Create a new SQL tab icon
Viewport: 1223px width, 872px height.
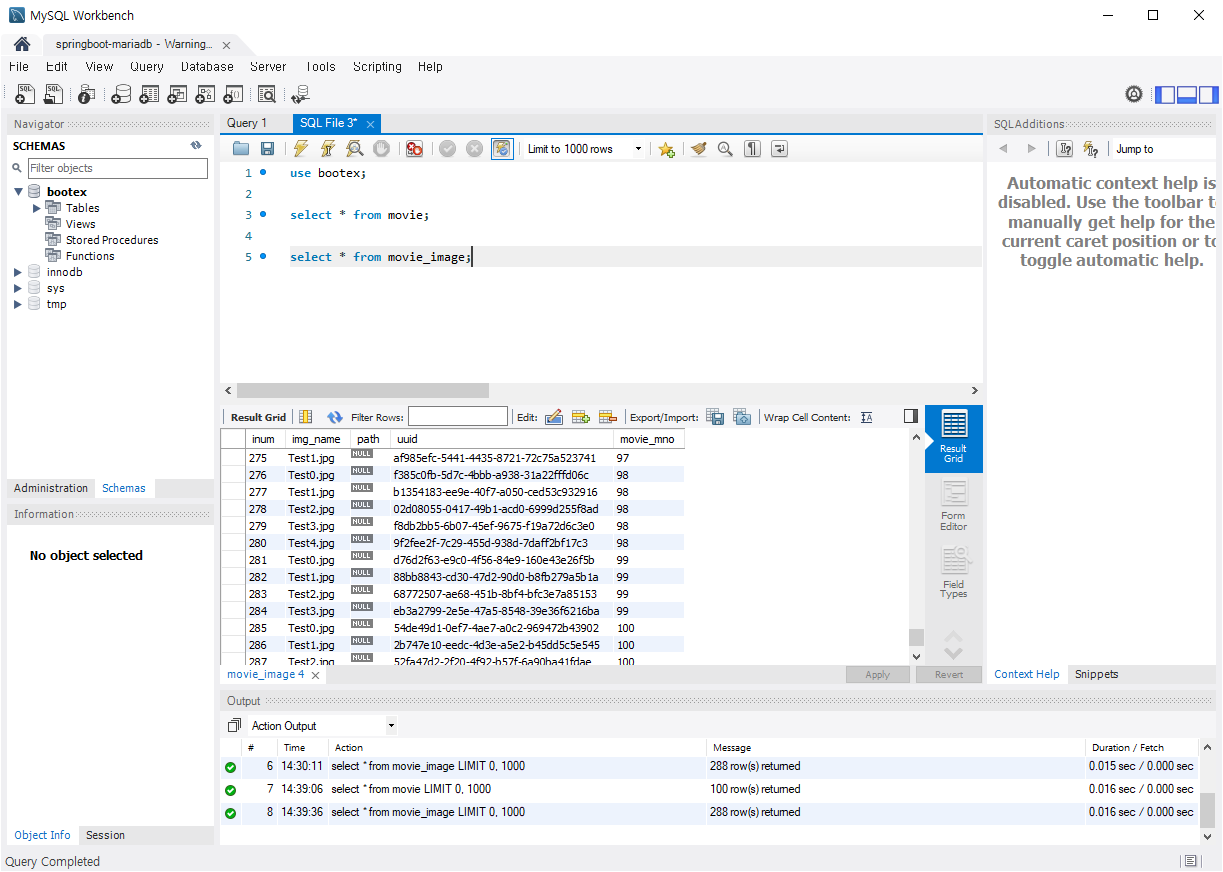25,94
